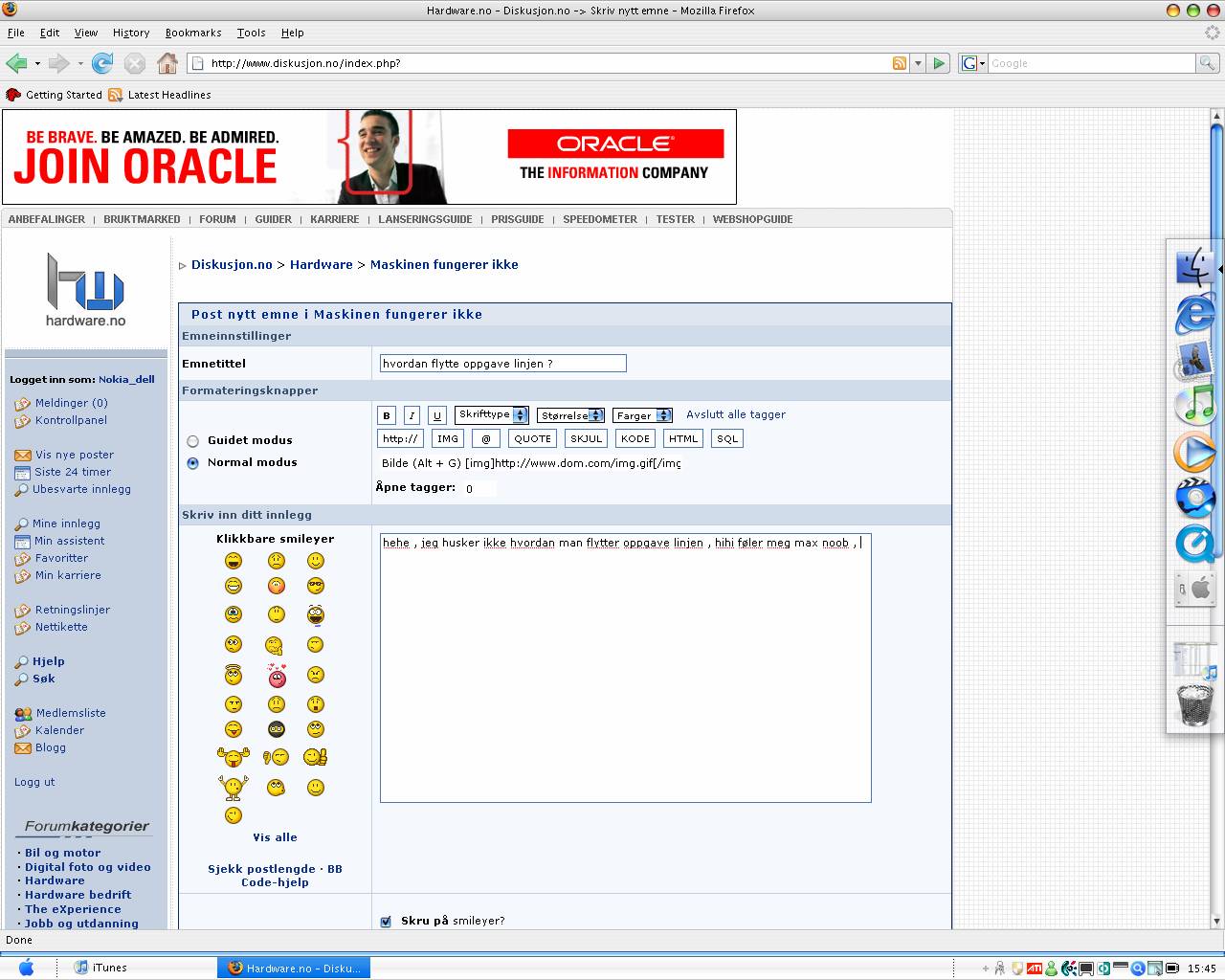The height and width of the screenshot is (980, 1225).
Task: Toggle bold with the B button
Action: coord(387,415)
